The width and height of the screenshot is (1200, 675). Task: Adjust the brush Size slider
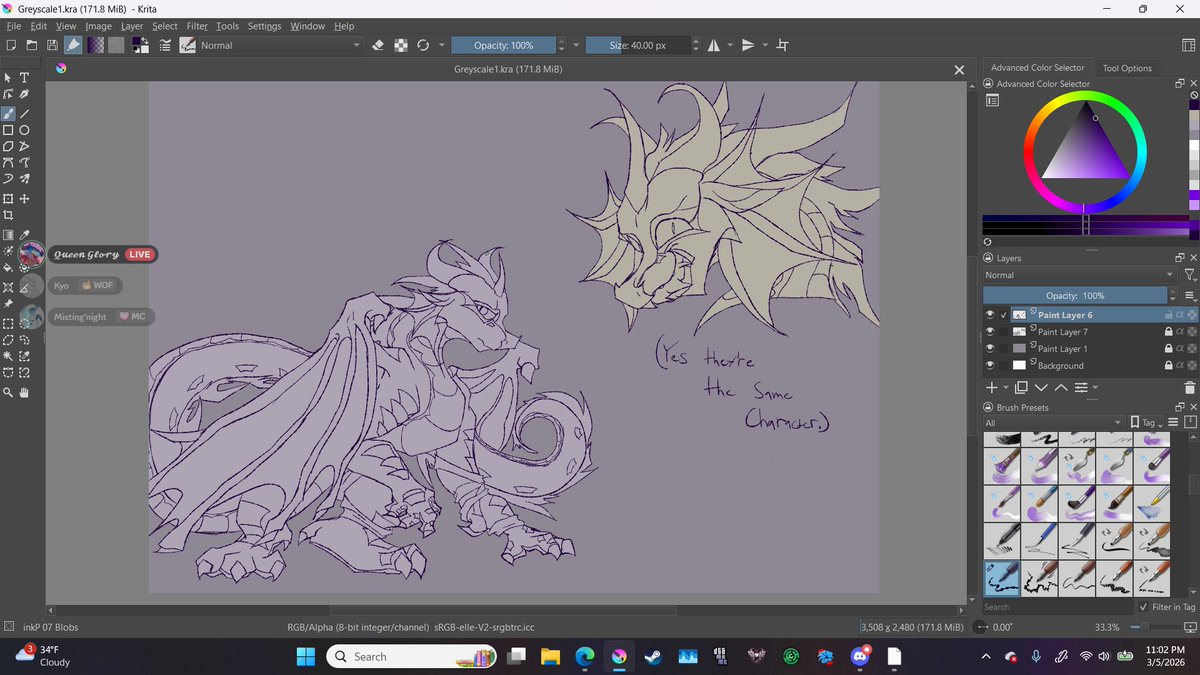click(636, 45)
